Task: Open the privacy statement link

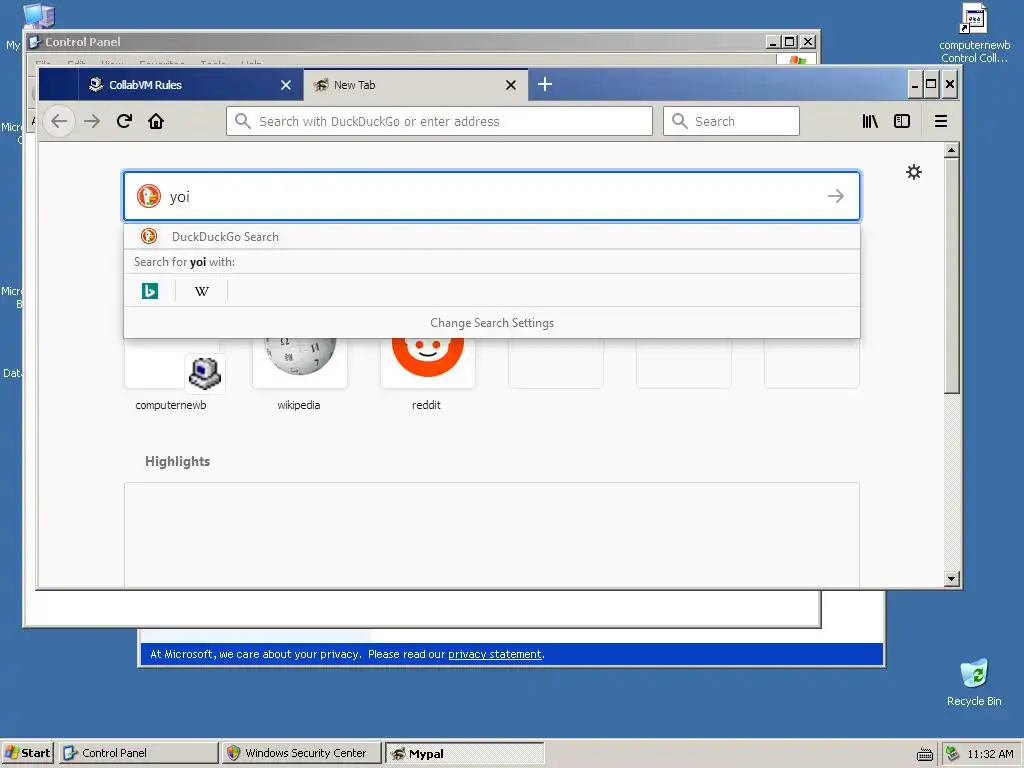Action: pyautogui.click(x=494, y=654)
